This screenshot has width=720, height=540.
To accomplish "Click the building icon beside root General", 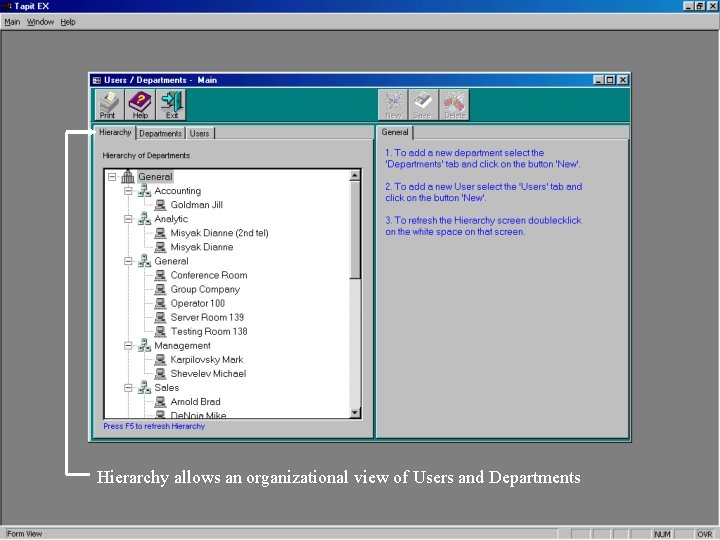I will point(128,176).
